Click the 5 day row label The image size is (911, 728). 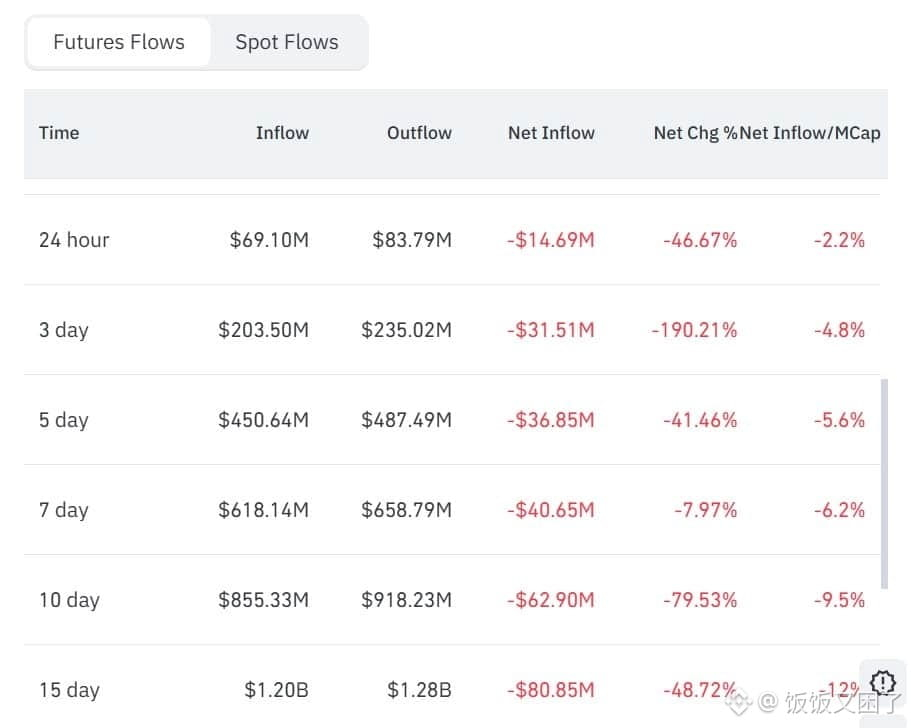[x=64, y=420]
